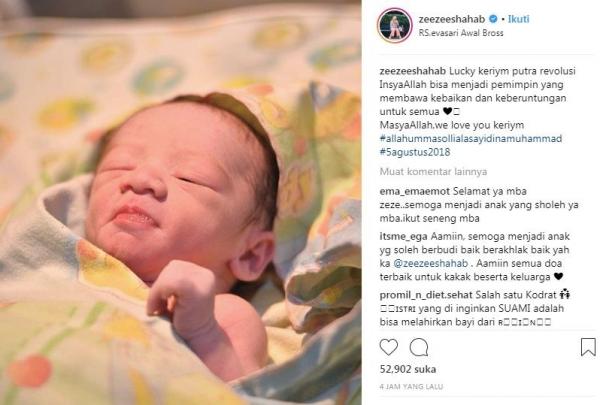Save the post with the bookmark icon
600x405 pixels.
coord(588,347)
